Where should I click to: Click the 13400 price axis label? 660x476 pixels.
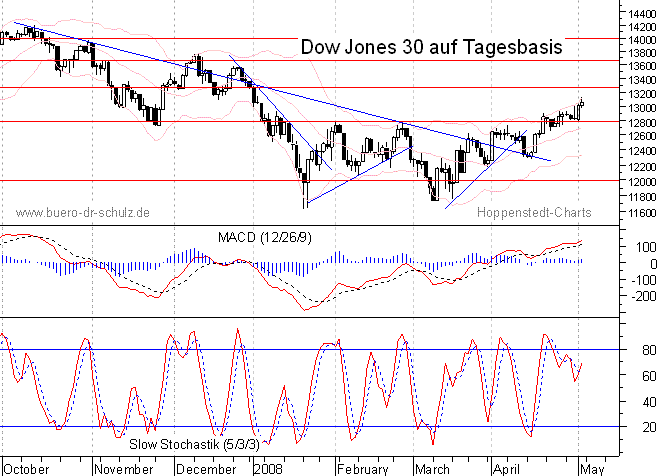642,80
